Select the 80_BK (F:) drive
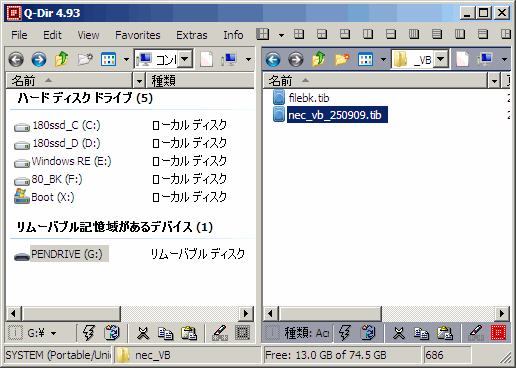This screenshot has width=516, height=368. point(48,180)
